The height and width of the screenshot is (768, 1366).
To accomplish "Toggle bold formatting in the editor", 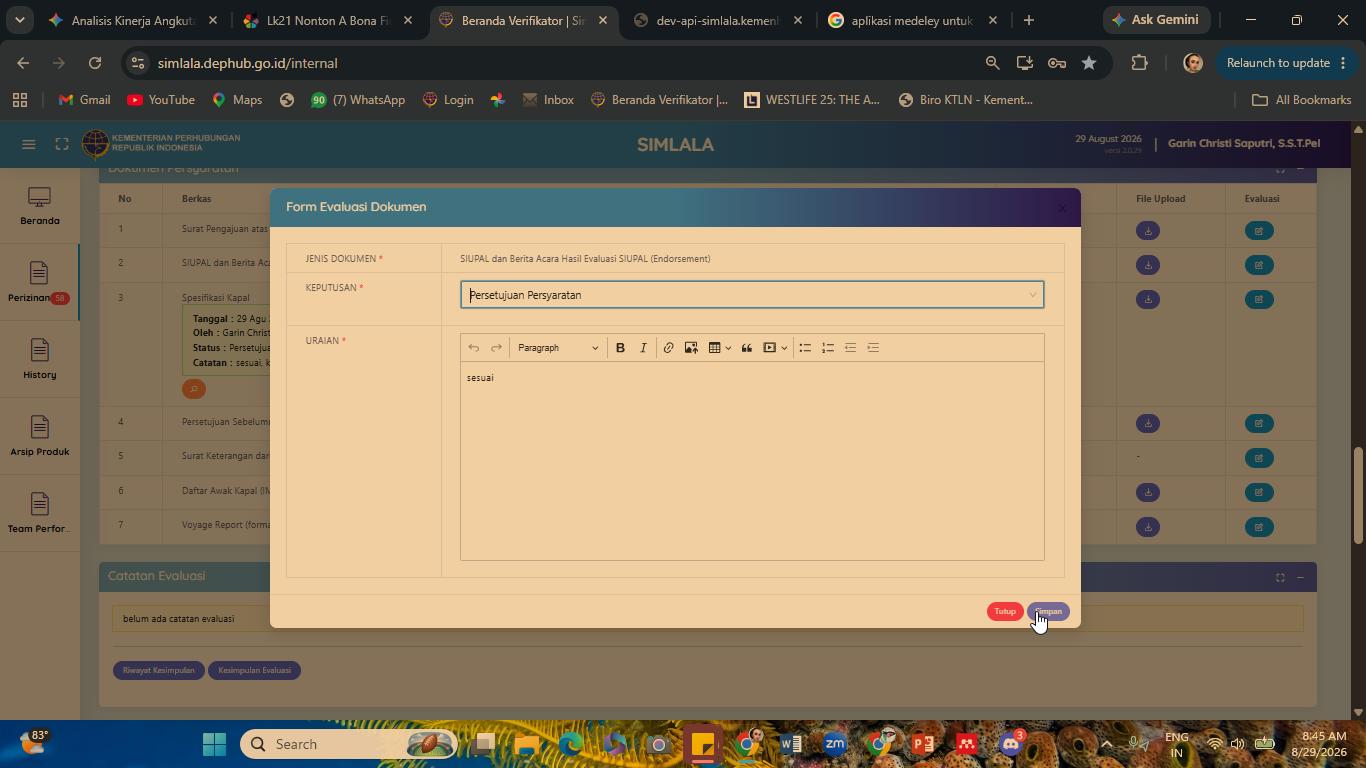I will pyautogui.click(x=620, y=348).
